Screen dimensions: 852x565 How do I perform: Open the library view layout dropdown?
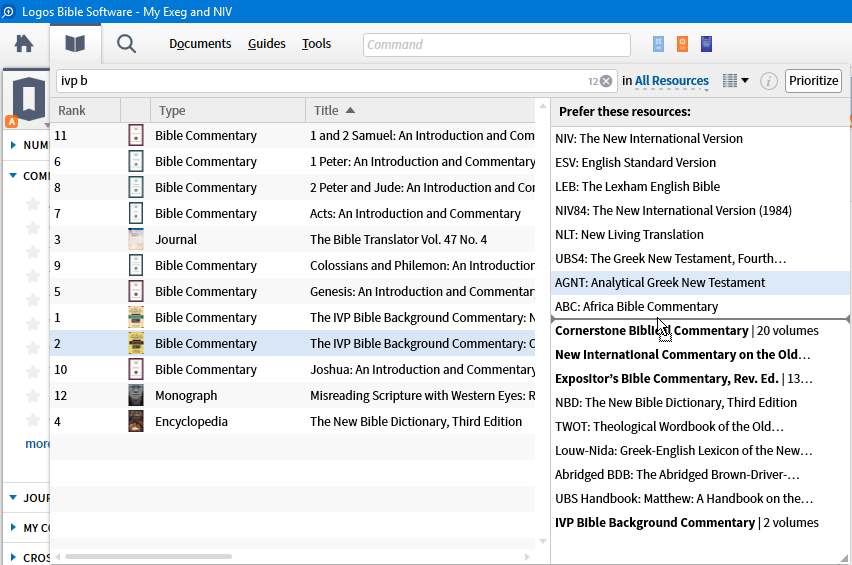pyautogui.click(x=736, y=81)
